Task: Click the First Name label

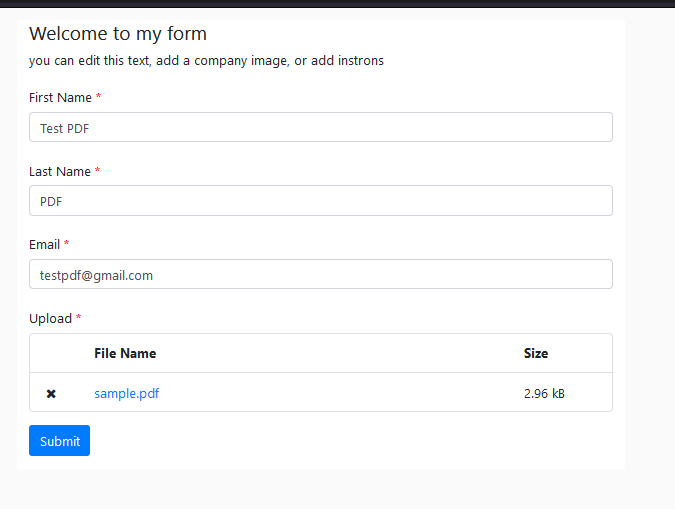Action: [x=60, y=98]
